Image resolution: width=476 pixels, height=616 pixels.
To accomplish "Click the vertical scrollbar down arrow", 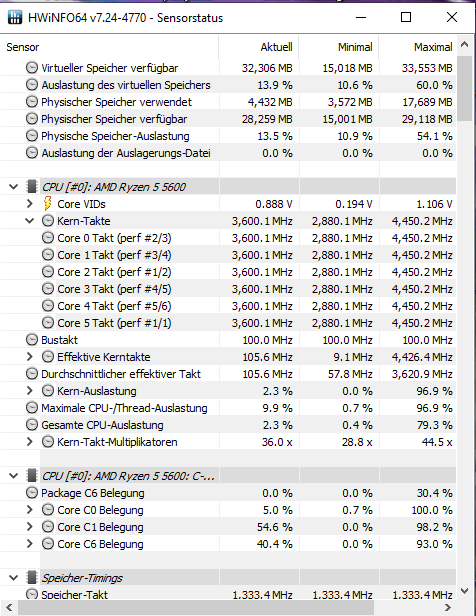I will pos(465,590).
